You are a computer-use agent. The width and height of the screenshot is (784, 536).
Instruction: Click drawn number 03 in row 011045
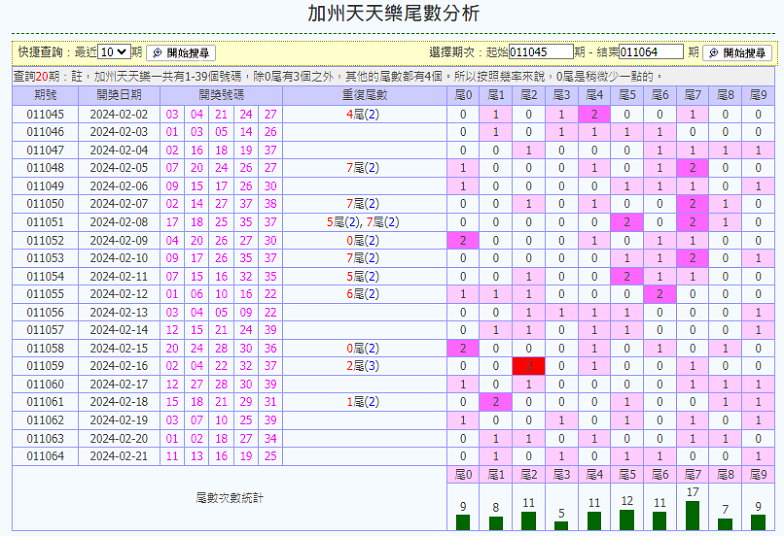(172, 114)
